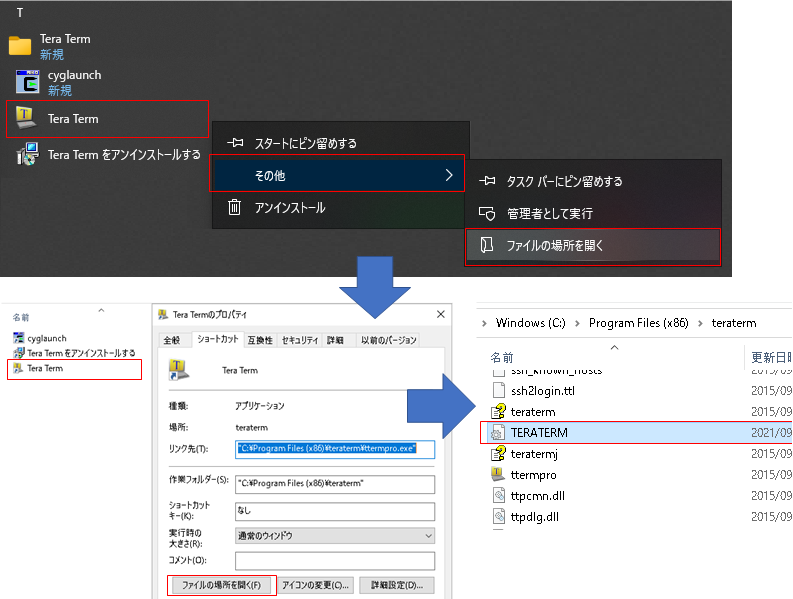This screenshot has width=793, height=599.
Task: Select the teratermj help file
Action: coord(534,454)
